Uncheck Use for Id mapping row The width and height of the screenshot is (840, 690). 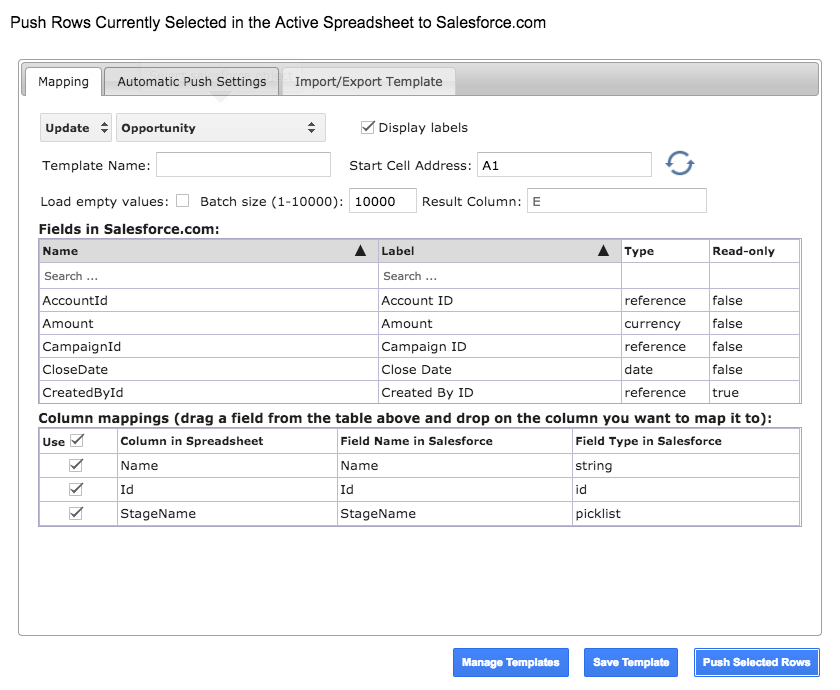(x=76, y=489)
